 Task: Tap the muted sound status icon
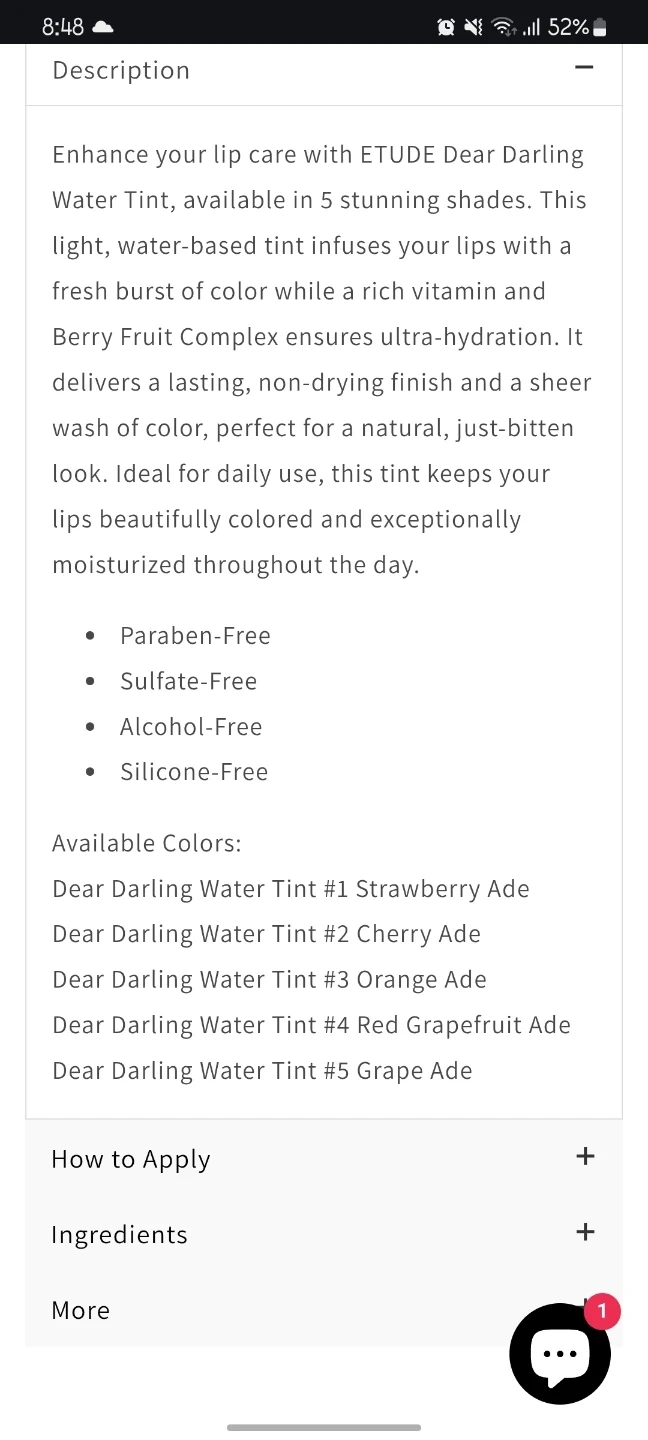tap(474, 27)
